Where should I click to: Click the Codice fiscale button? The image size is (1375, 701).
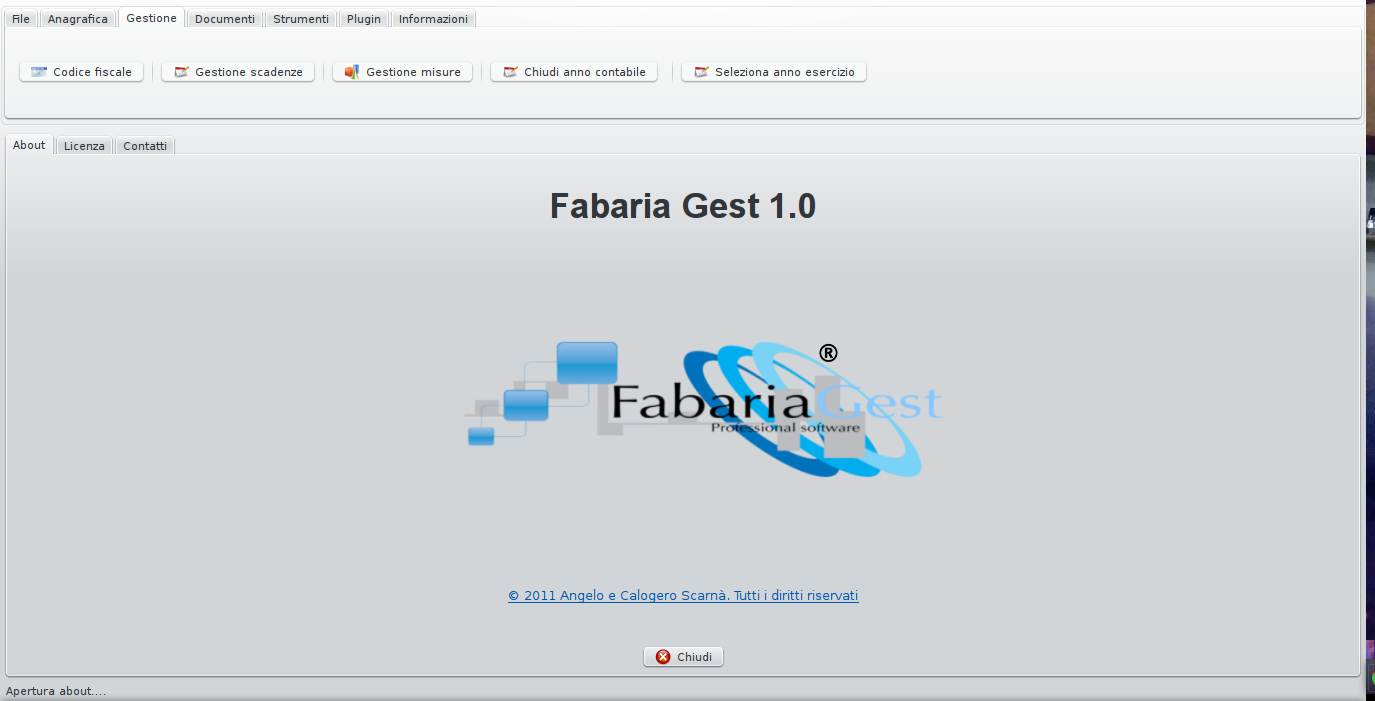(x=82, y=72)
